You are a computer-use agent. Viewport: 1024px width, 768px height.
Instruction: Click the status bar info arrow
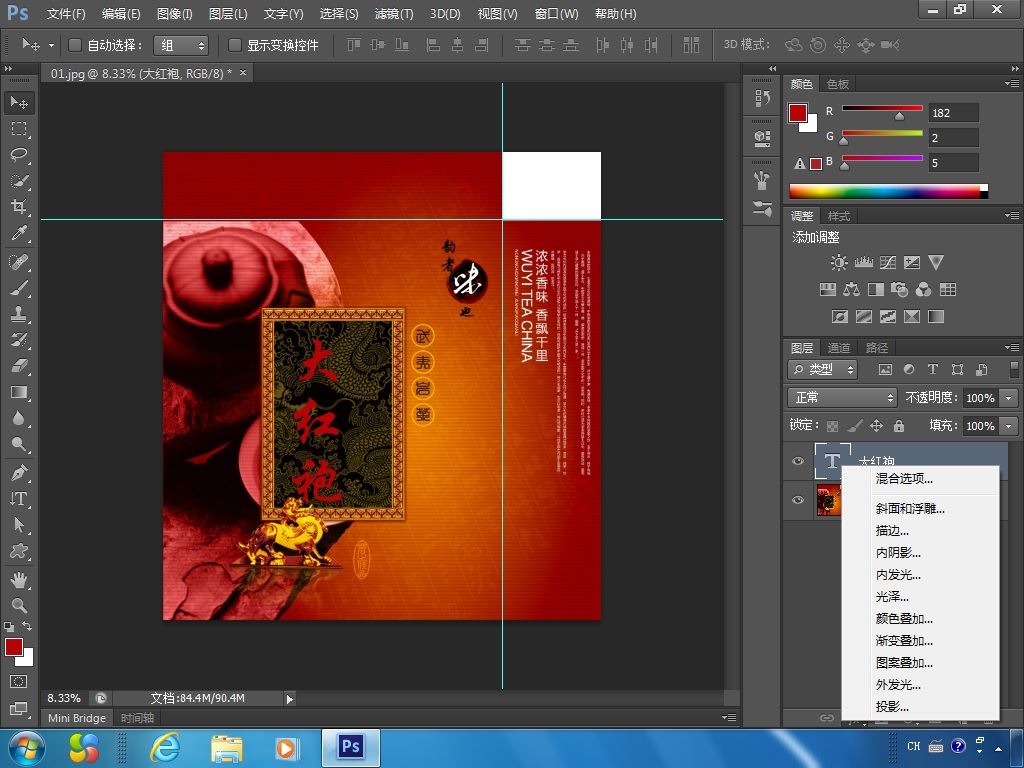289,699
